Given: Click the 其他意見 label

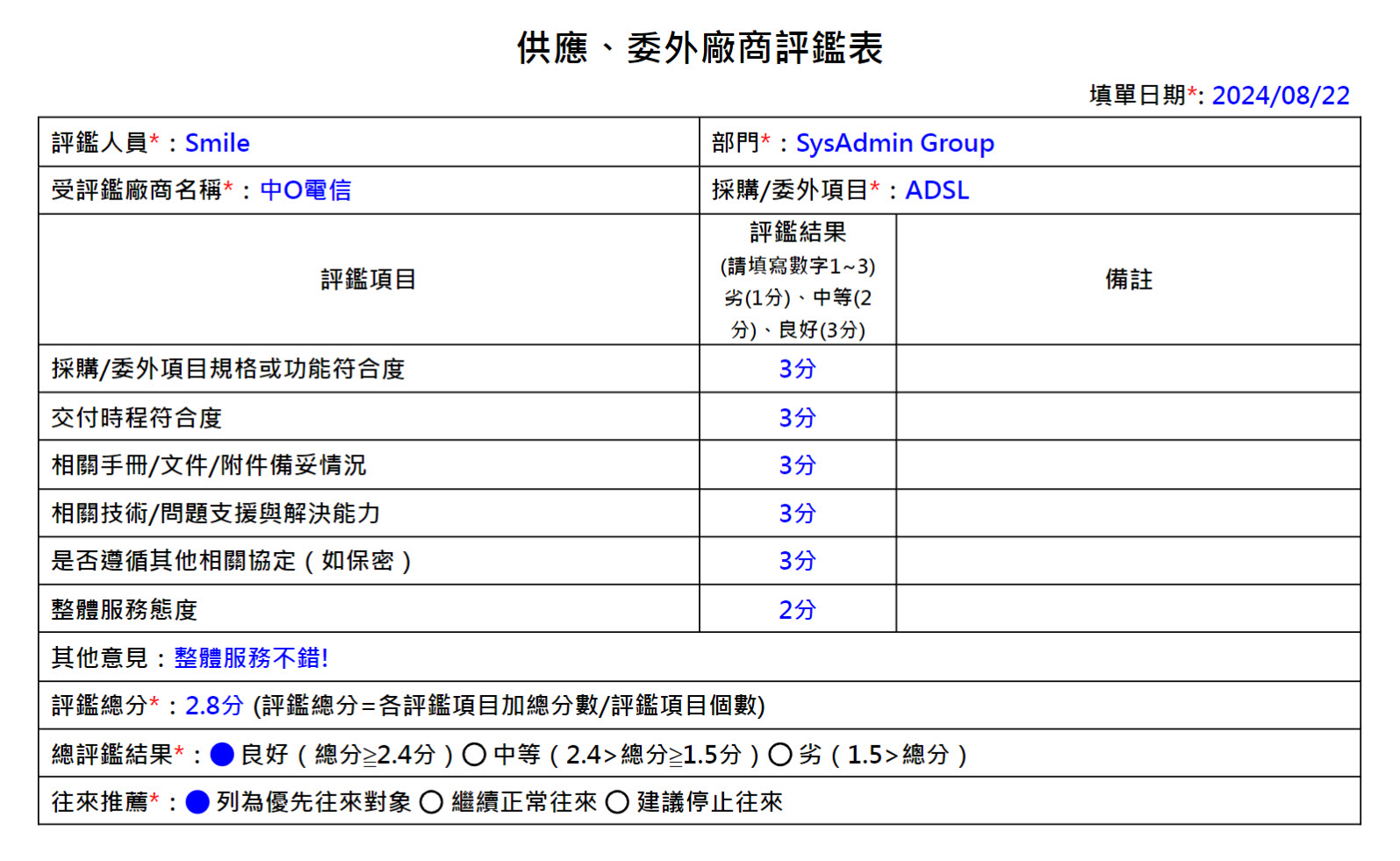Looking at the screenshot, I should coord(99,657).
